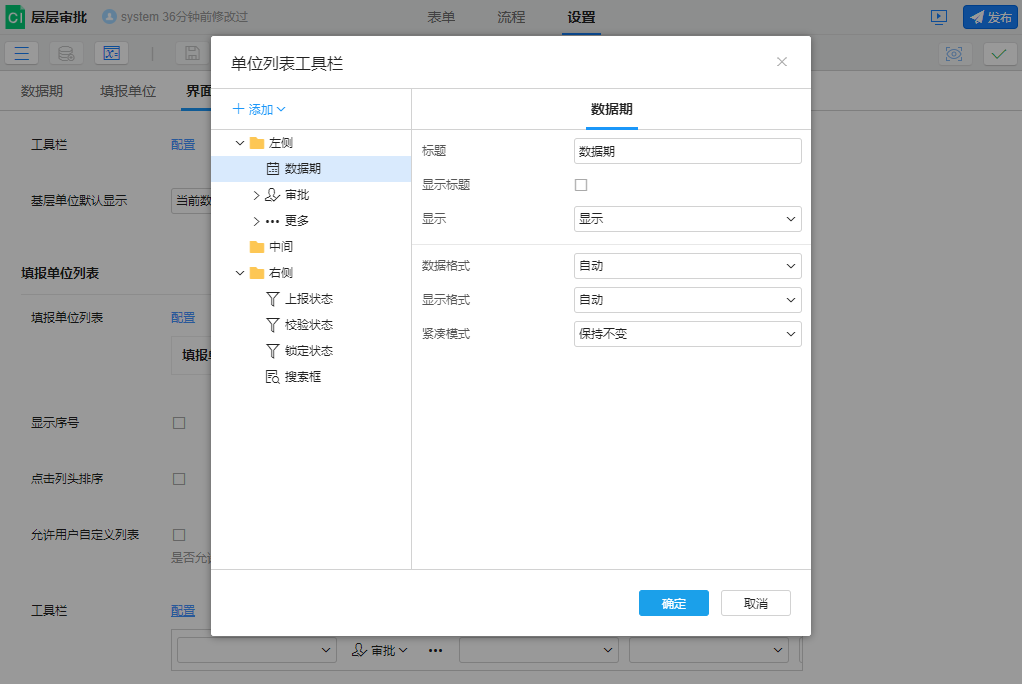Click the 发布 publish button
Image resolution: width=1022 pixels, height=684 pixels.
coord(990,17)
